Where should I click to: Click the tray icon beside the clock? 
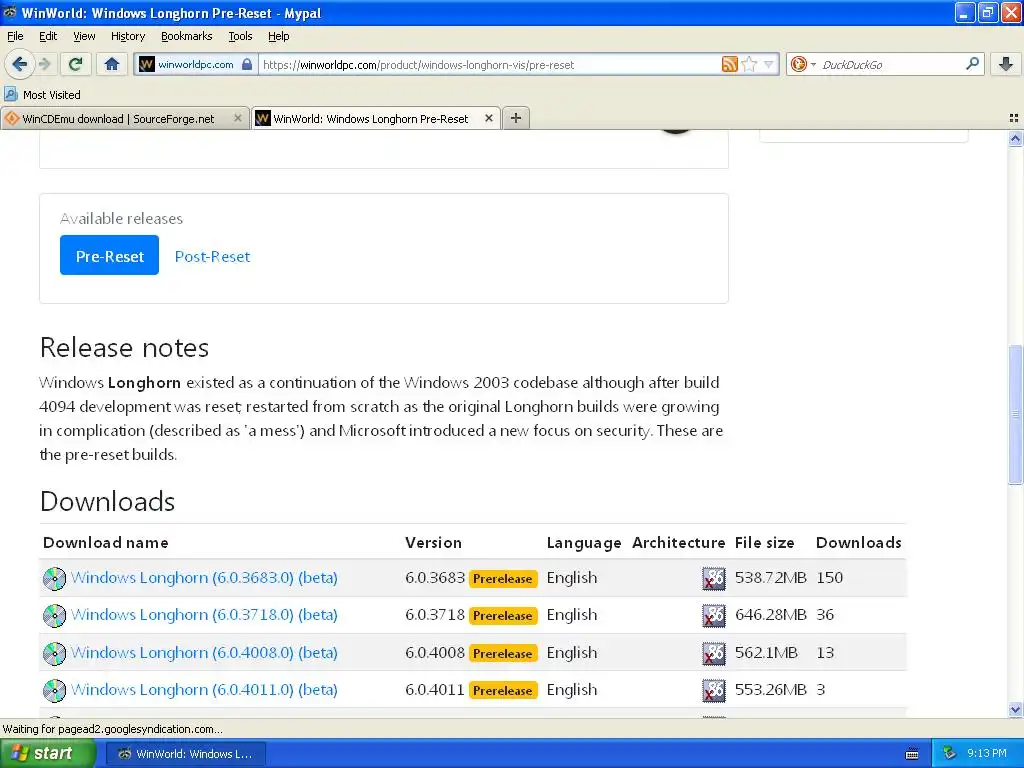950,753
